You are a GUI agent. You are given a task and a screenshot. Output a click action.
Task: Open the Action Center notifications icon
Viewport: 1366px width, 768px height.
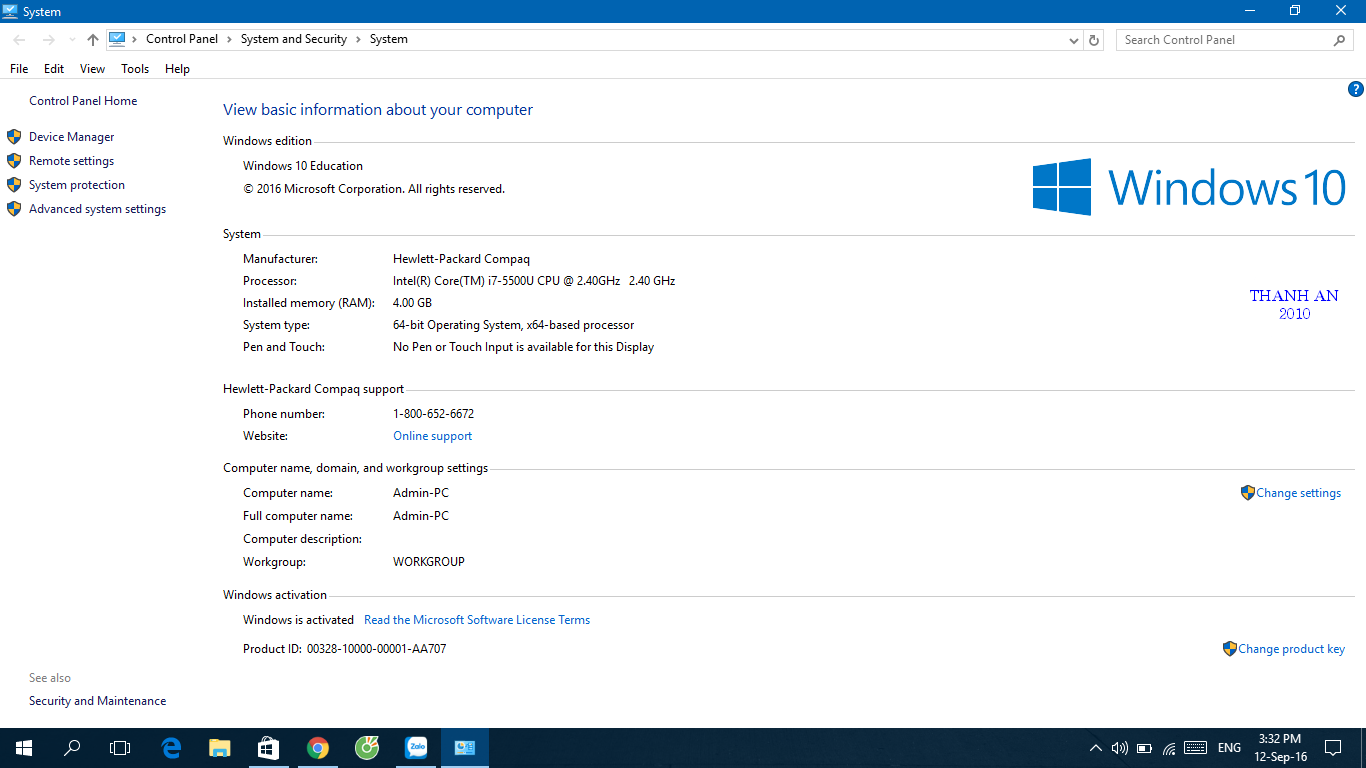(x=1333, y=748)
